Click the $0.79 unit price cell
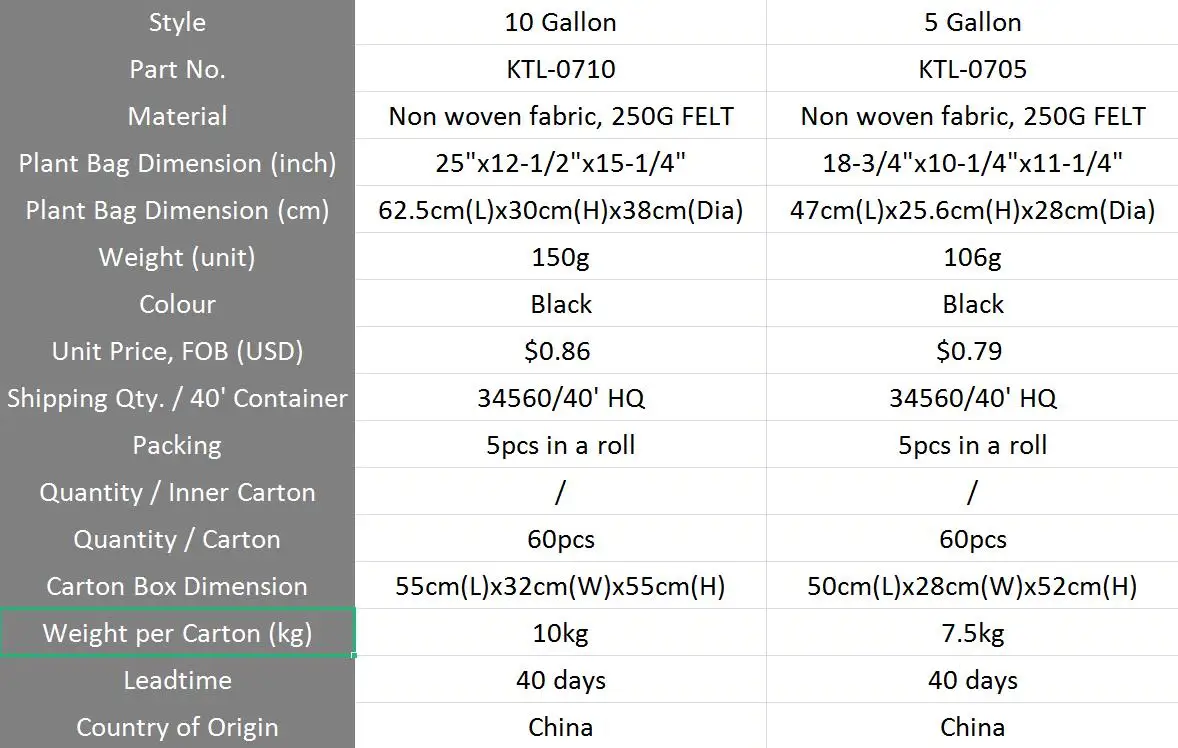This screenshot has height=748, width=1178. click(x=972, y=351)
